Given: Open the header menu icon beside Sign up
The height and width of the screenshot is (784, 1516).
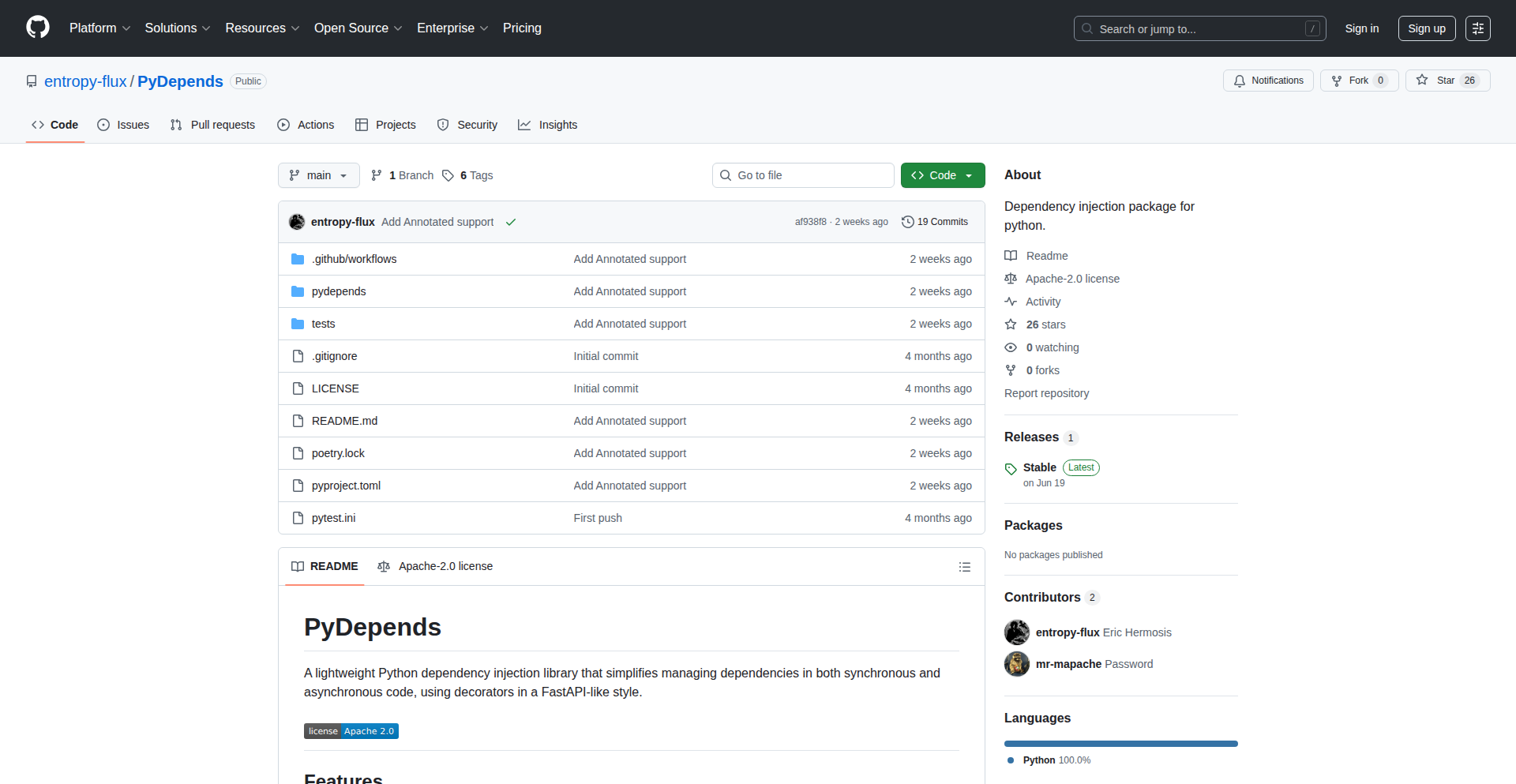Looking at the screenshot, I should point(1477,28).
